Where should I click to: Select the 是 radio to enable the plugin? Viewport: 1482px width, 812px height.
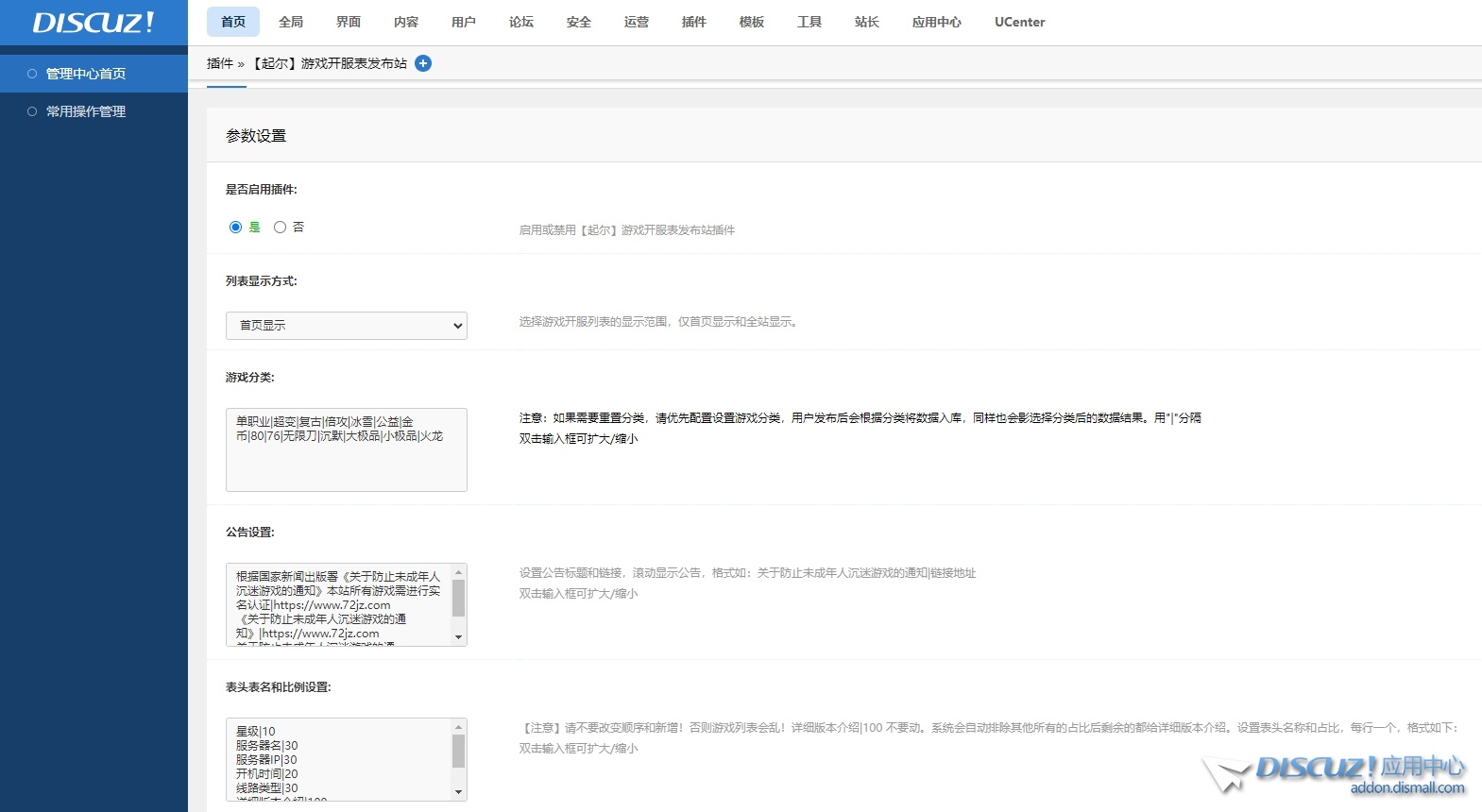point(235,228)
